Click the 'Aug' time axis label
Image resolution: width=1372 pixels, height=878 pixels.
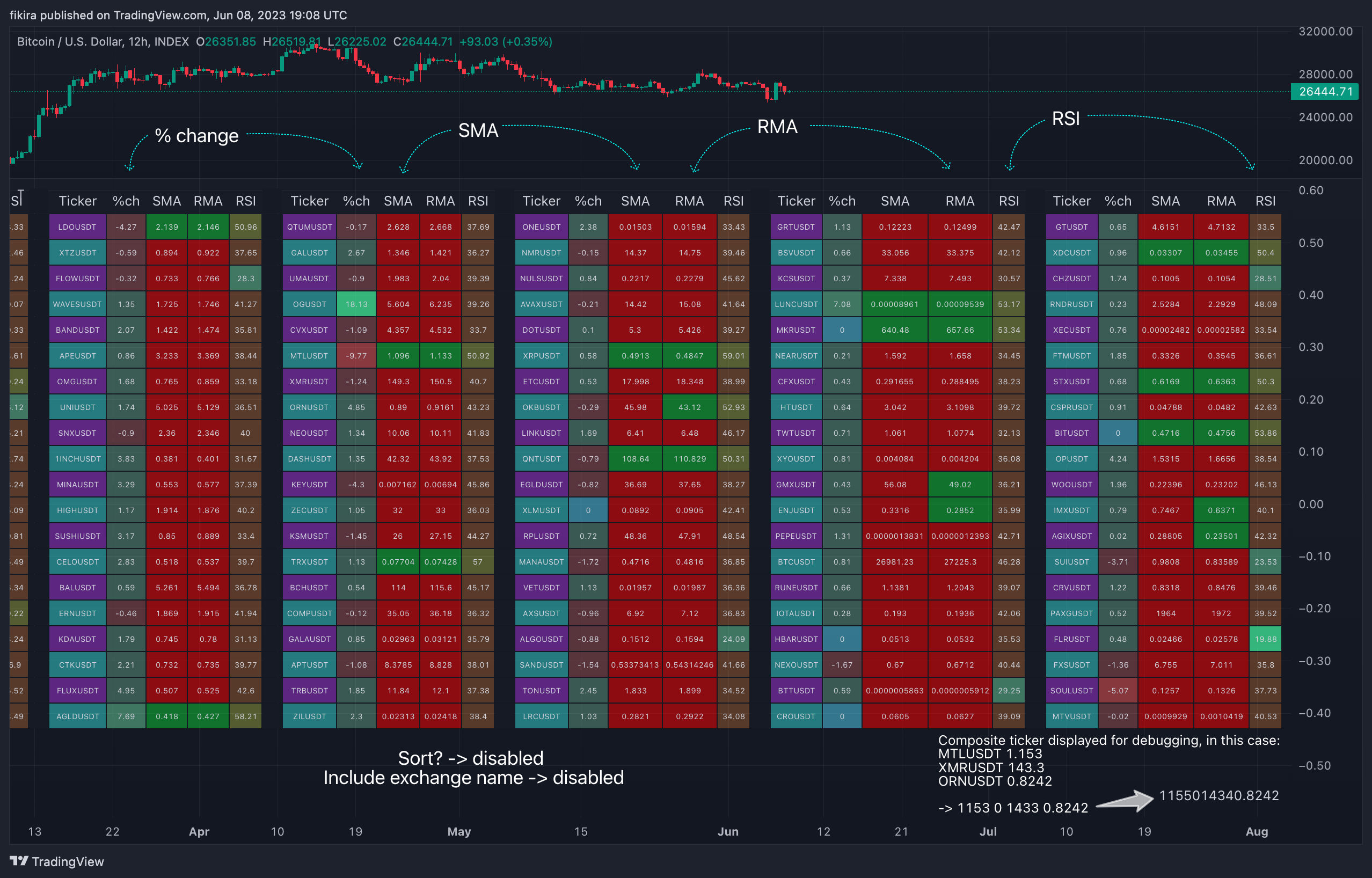coord(1257,831)
